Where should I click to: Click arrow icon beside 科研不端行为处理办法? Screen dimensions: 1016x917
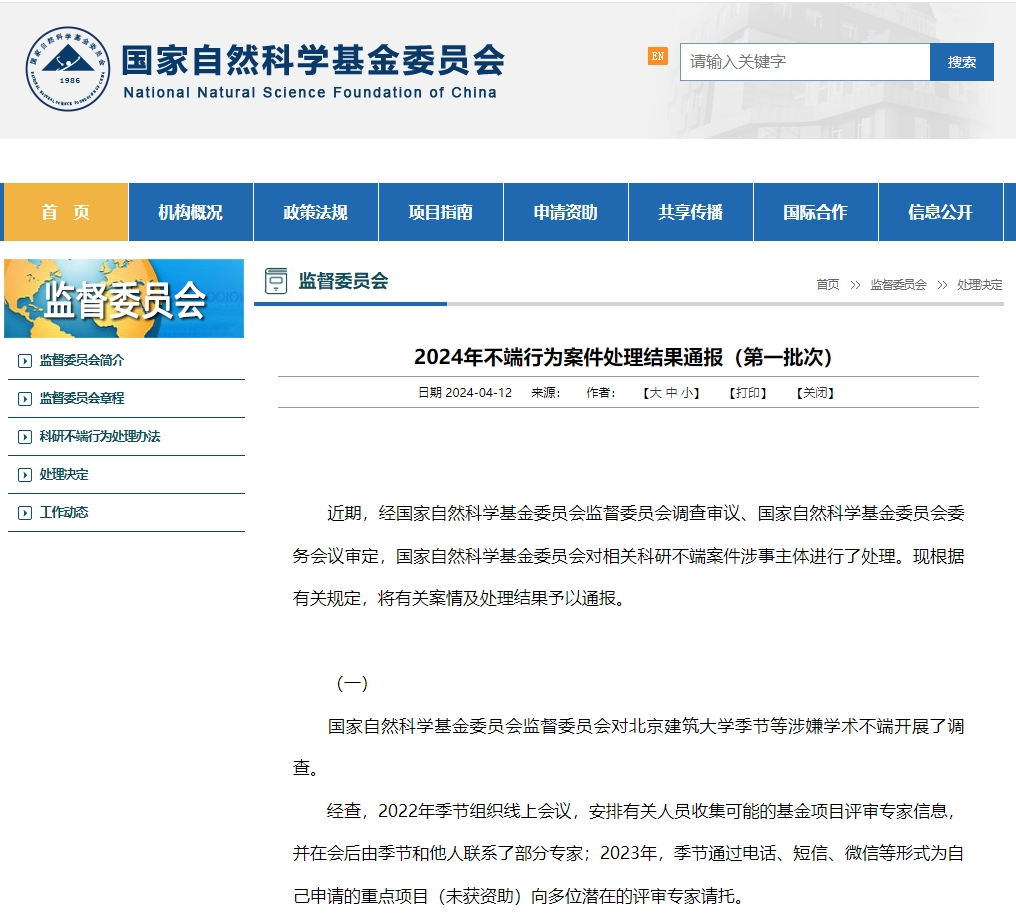(25, 437)
